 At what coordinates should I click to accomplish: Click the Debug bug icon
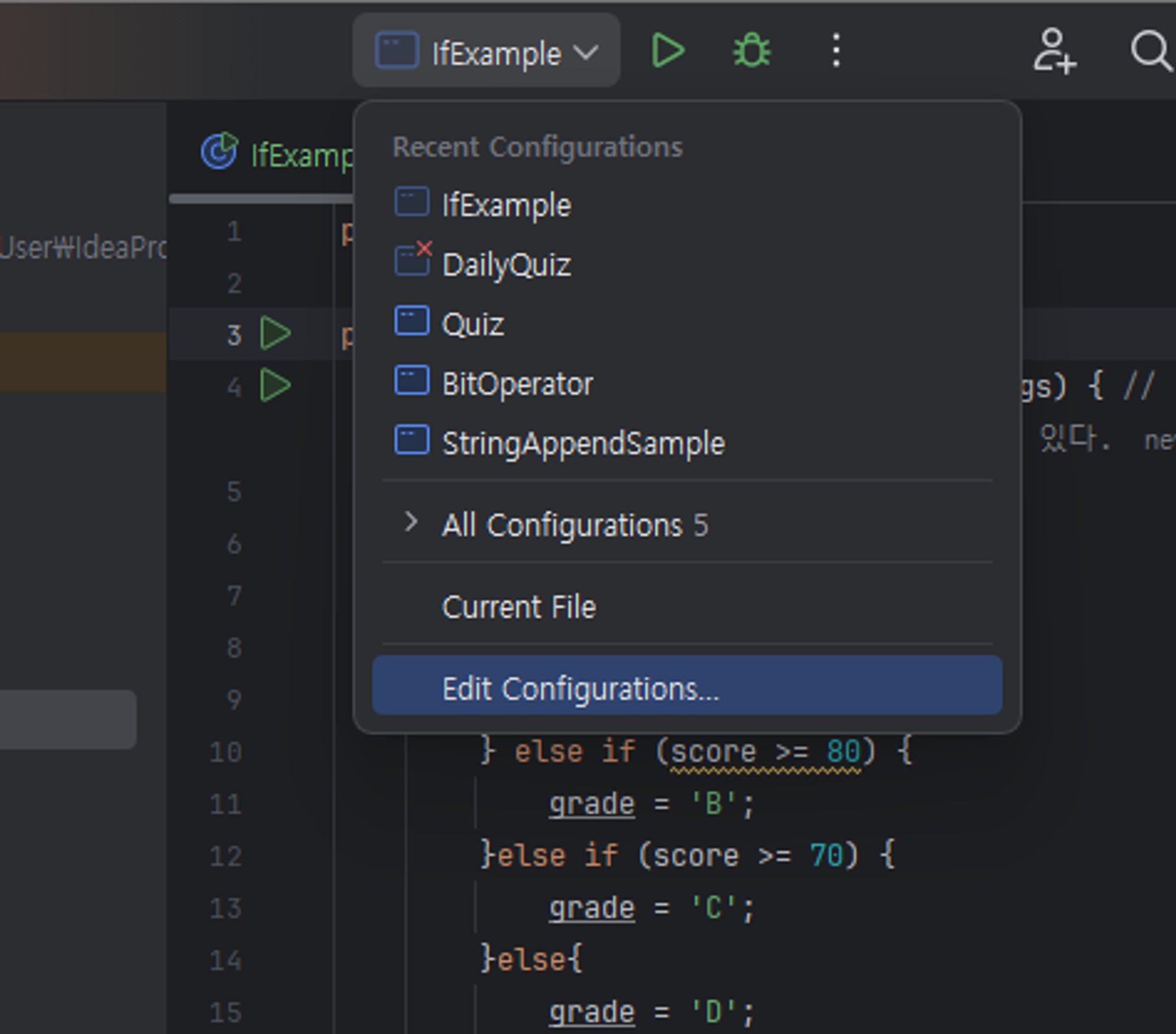[x=751, y=51]
